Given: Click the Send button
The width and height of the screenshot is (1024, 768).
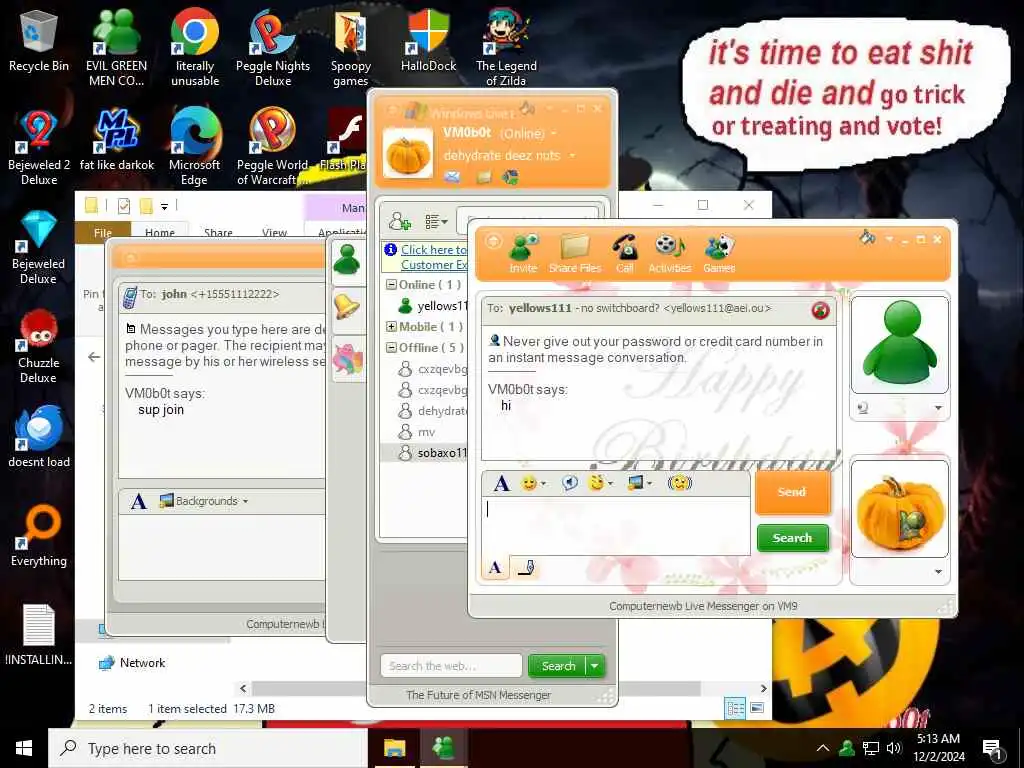Looking at the screenshot, I should coord(792,492).
